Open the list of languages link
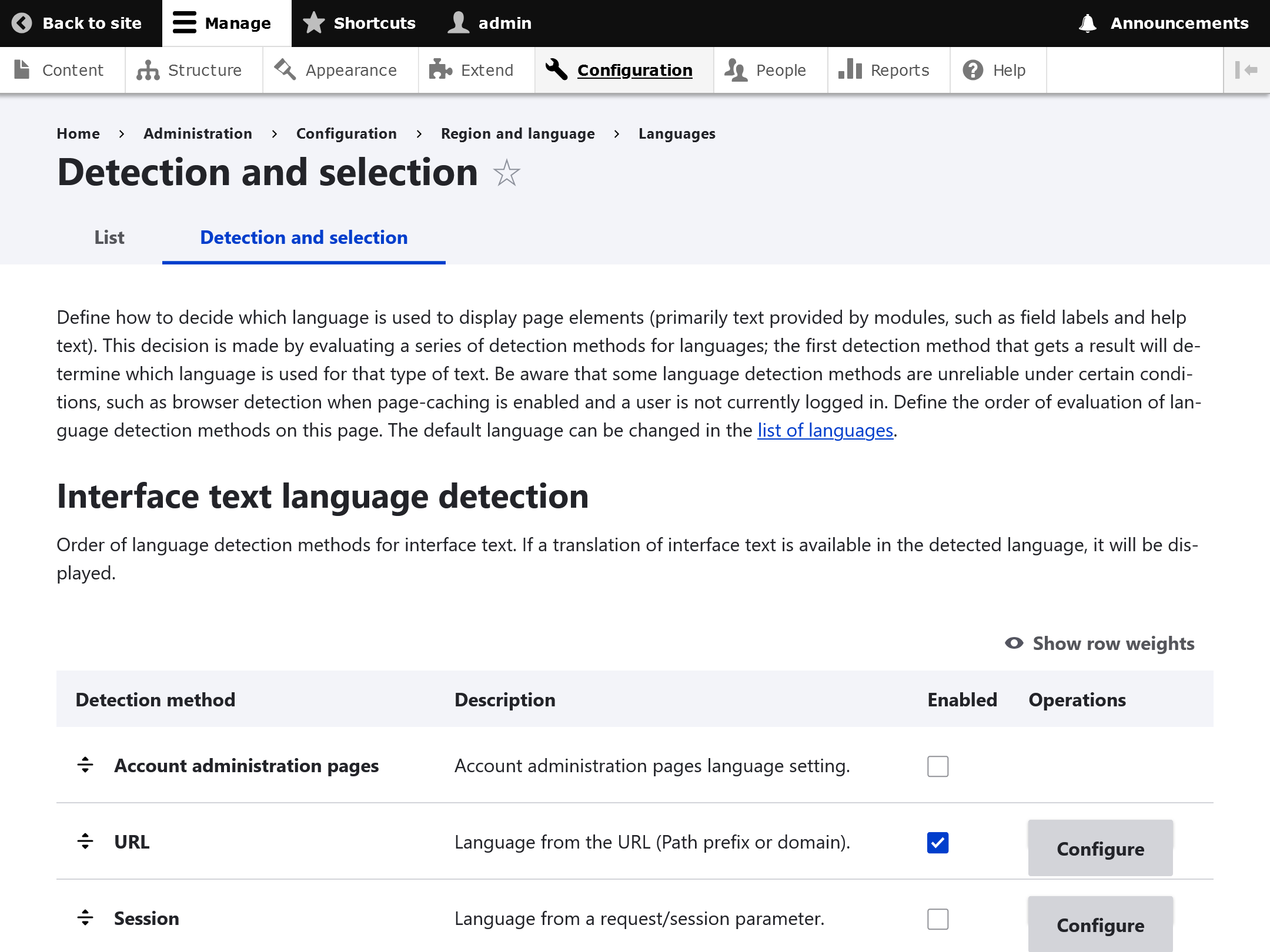This screenshot has height=952, width=1270. tap(825, 430)
